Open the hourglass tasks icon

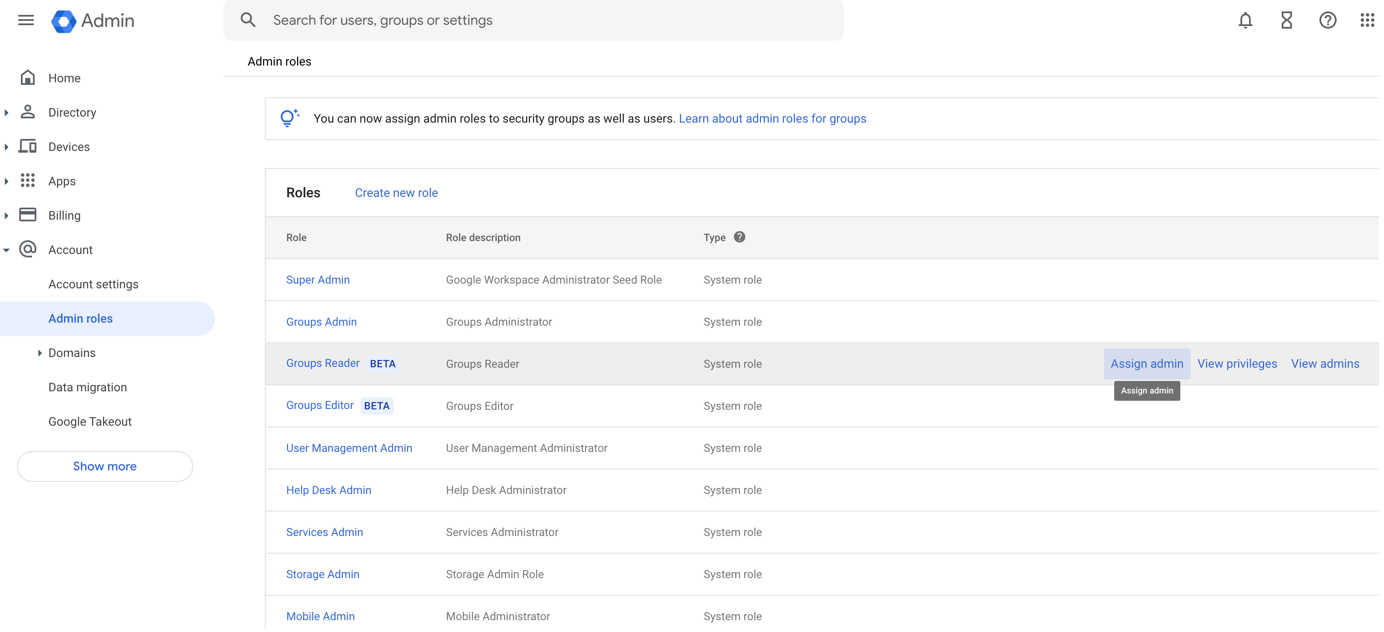1286,20
